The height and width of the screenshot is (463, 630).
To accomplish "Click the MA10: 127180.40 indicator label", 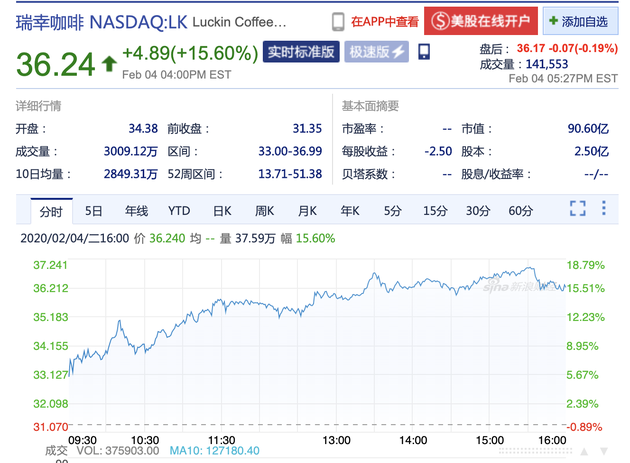I will (215, 451).
